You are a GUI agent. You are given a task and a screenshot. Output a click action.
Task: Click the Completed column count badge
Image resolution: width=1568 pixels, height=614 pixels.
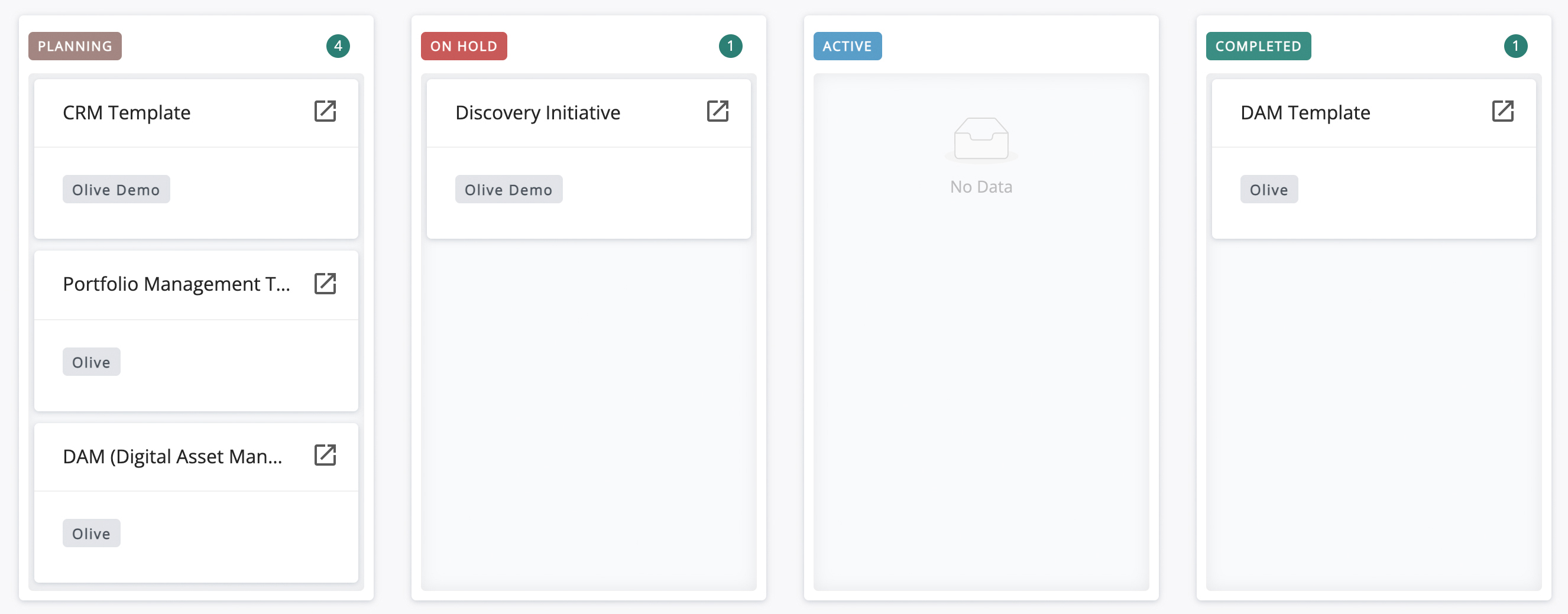click(x=1515, y=46)
